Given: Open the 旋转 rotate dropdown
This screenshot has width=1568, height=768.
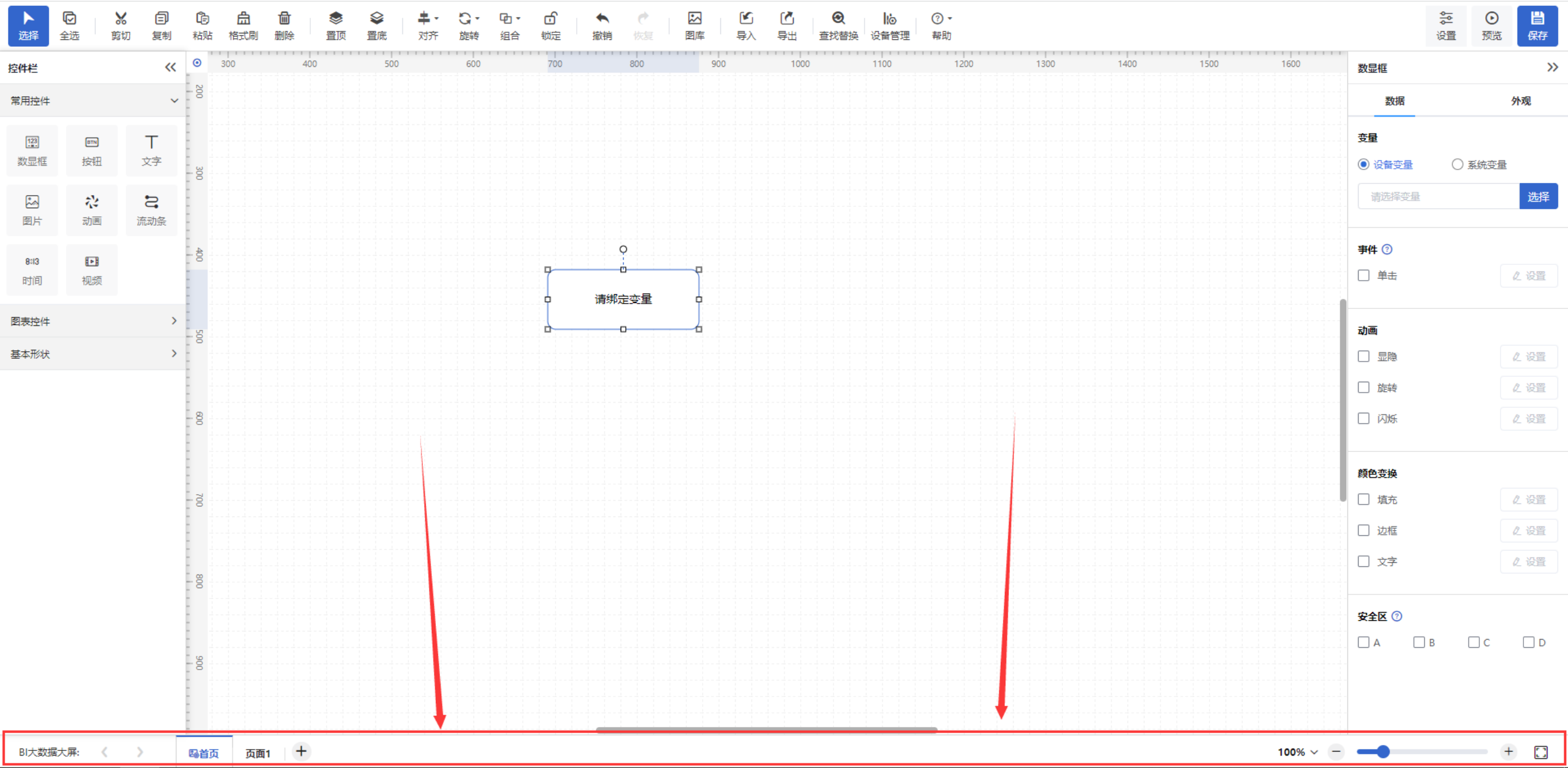Looking at the screenshot, I should [469, 26].
